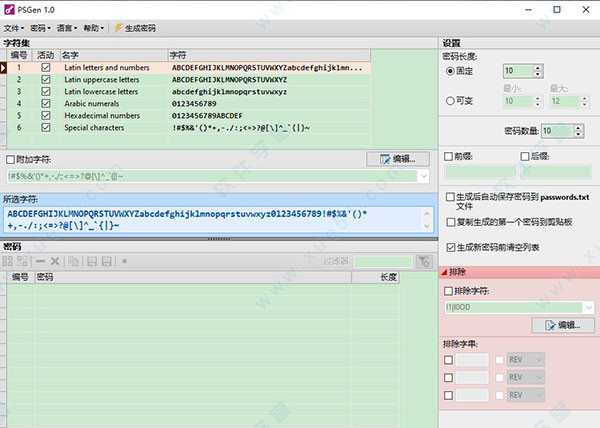
Task: Increase the password count with up arrow
Action: pos(540,127)
